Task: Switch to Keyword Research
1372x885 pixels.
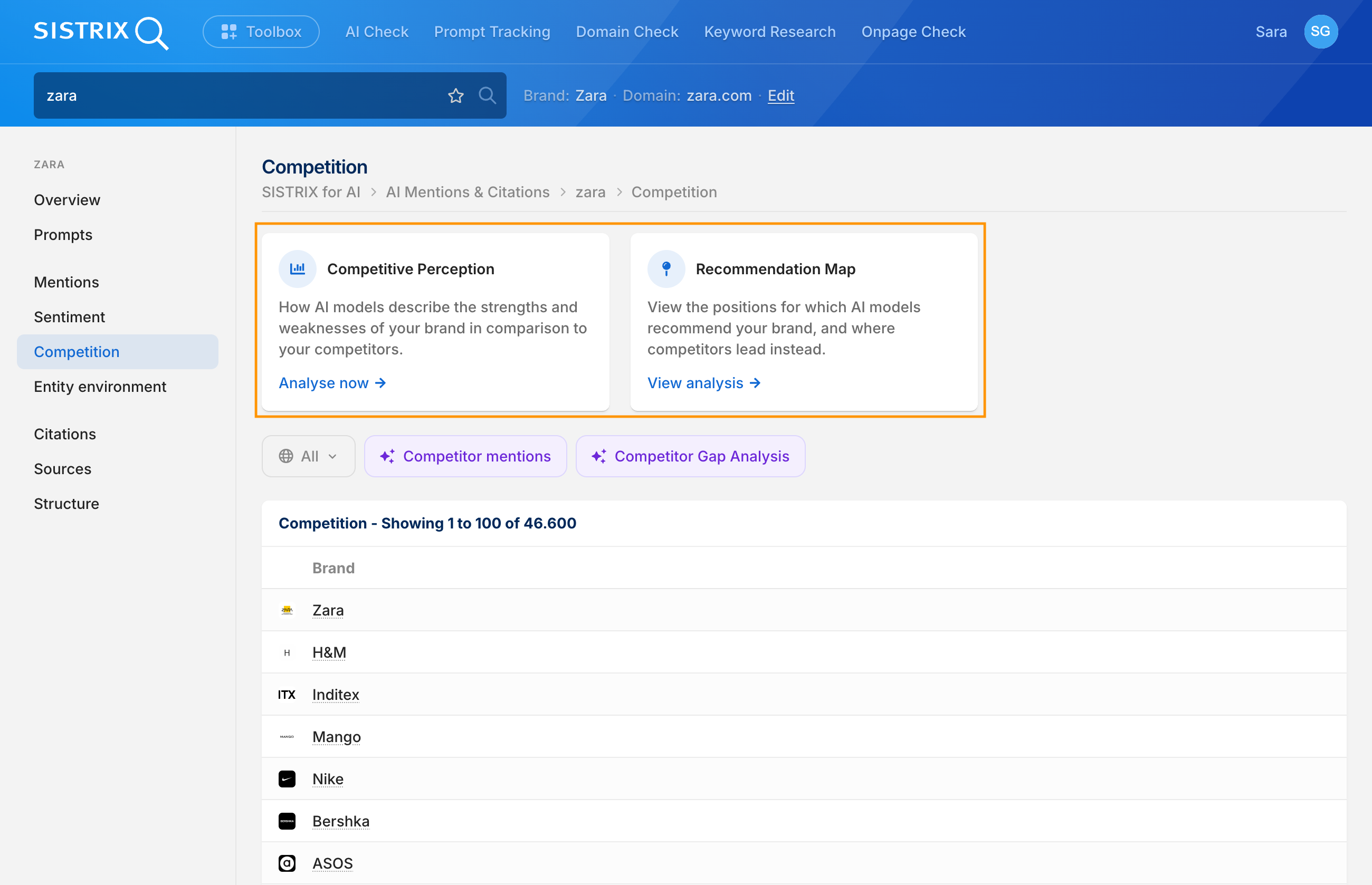Action: click(769, 32)
